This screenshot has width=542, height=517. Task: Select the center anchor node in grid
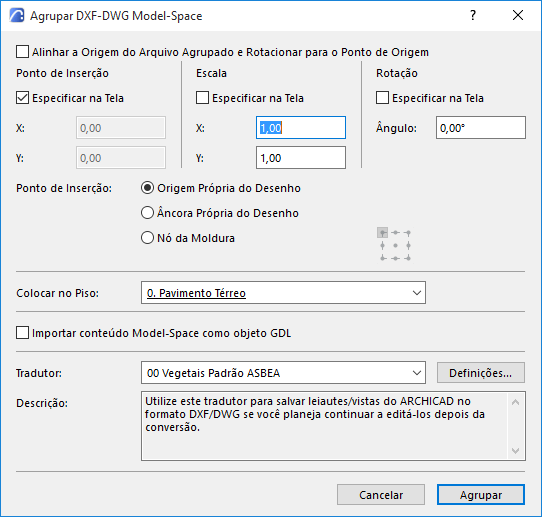point(395,245)
